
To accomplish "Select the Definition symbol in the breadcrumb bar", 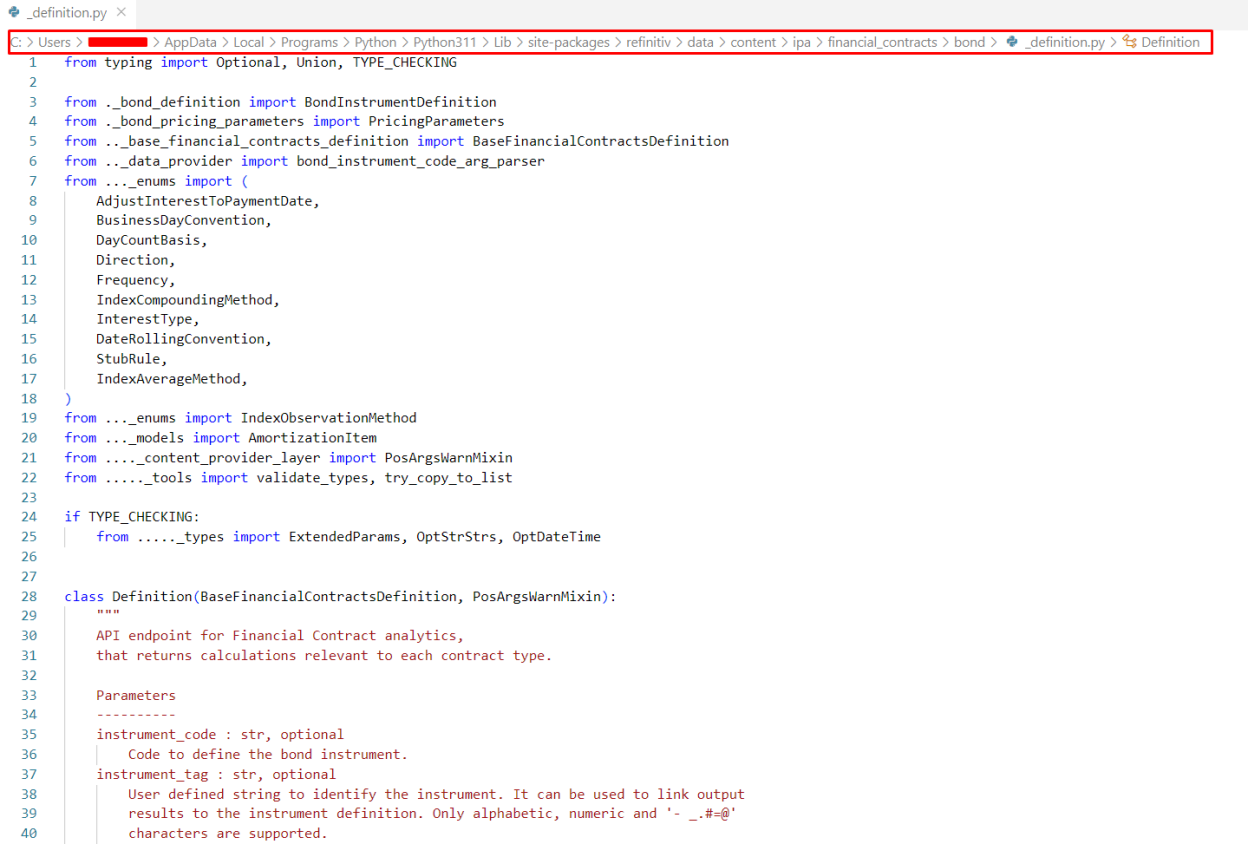I will pyautogui.click(x=1172, y=42).
